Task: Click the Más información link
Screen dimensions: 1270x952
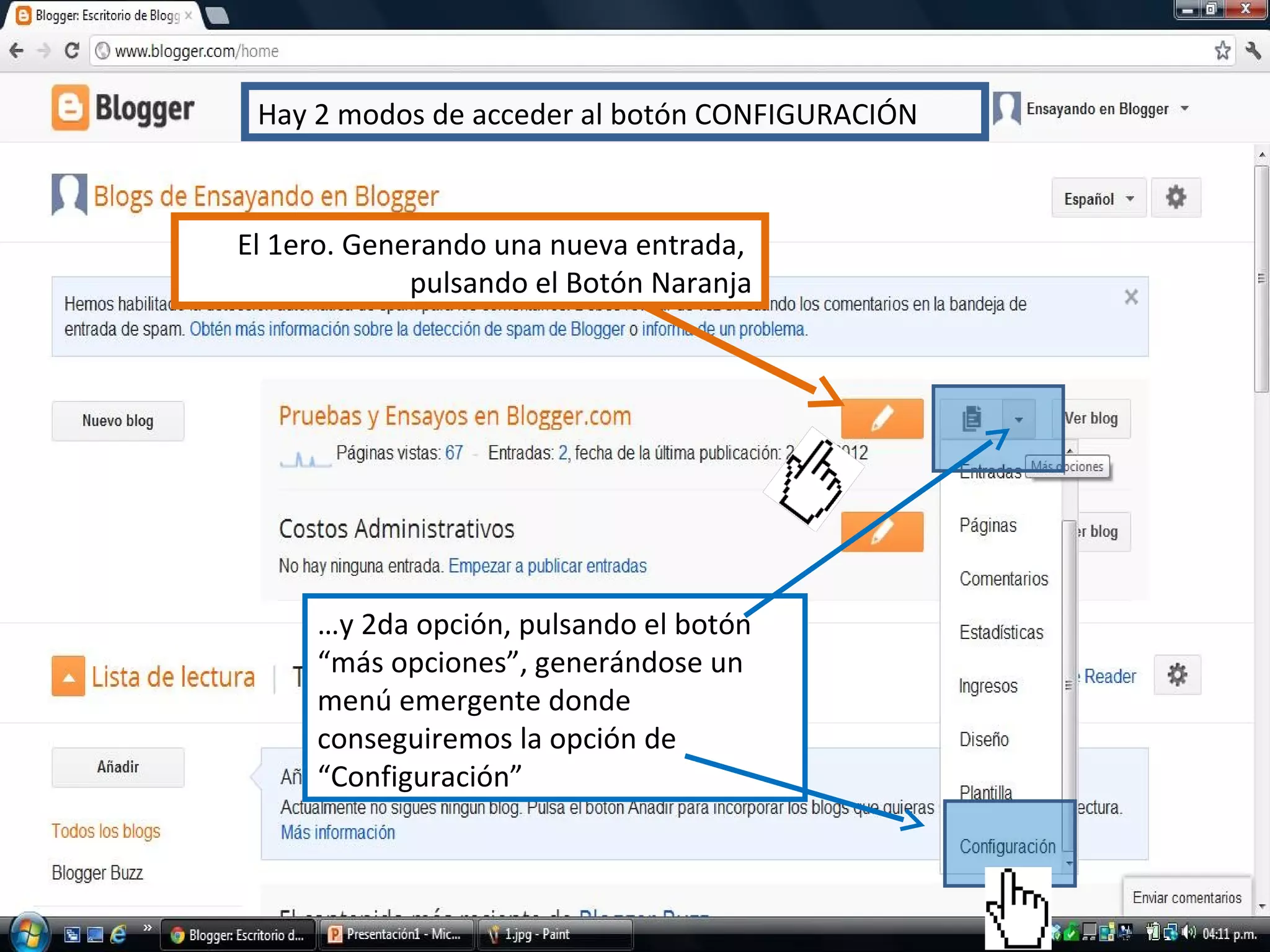Action: 338,832
